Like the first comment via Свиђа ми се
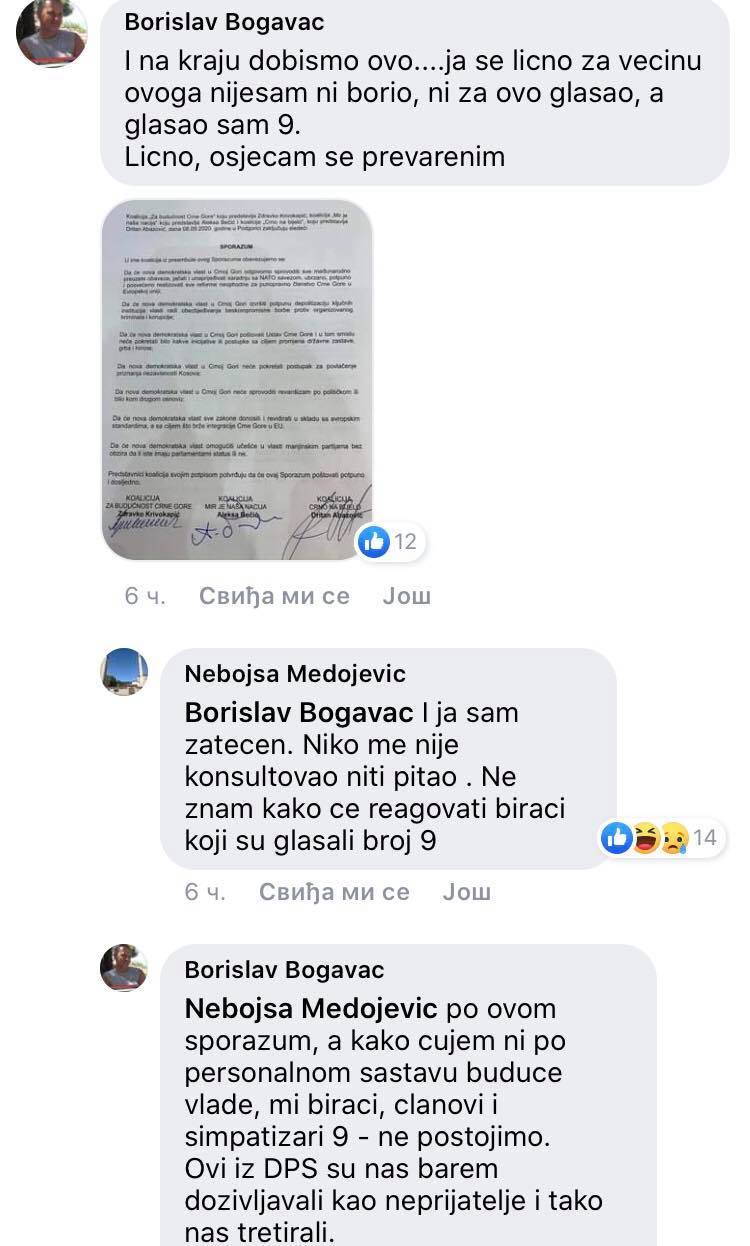 274,596
